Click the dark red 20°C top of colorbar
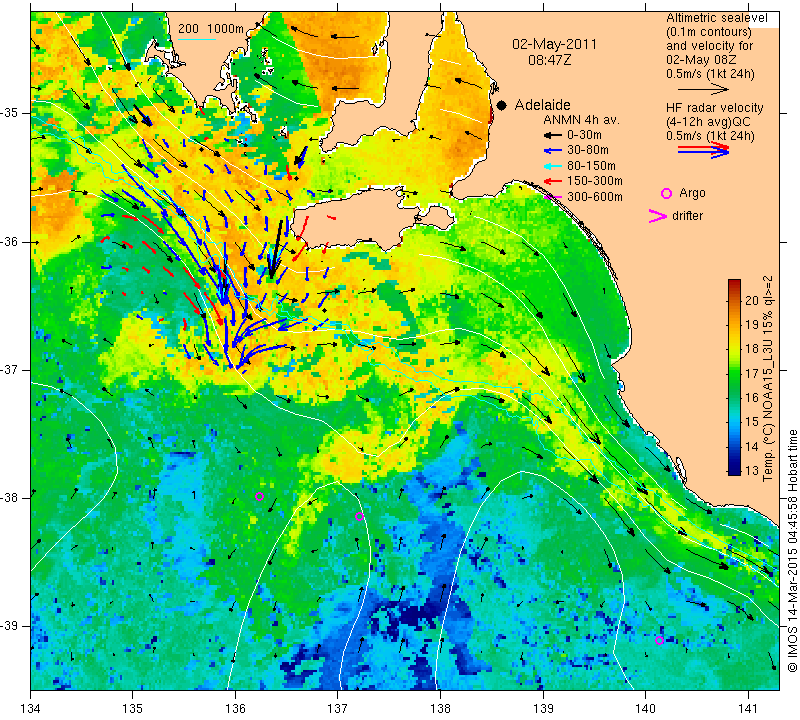This screenshot has height=720, width=800. 734,283
